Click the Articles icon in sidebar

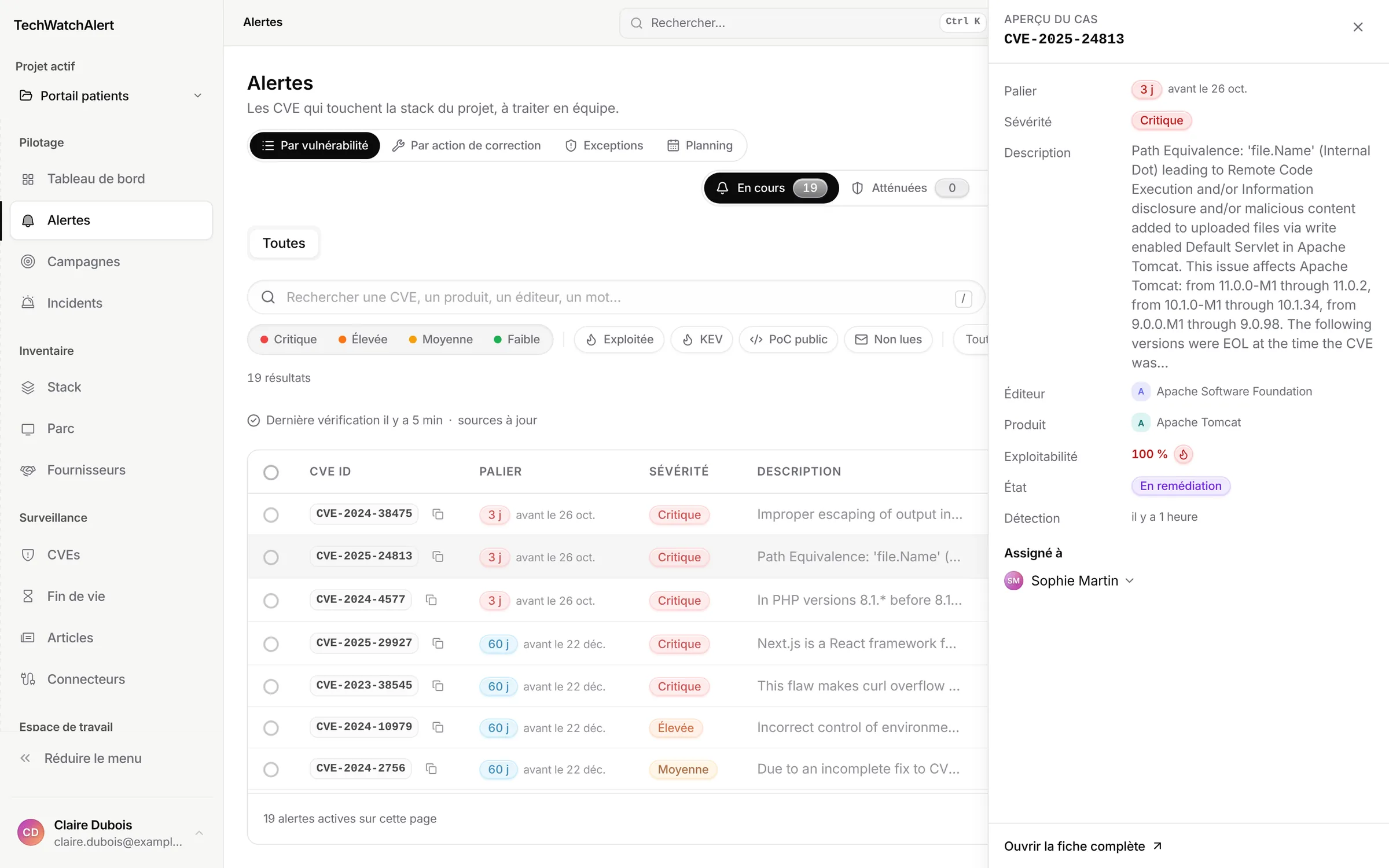tap(28, 638)
